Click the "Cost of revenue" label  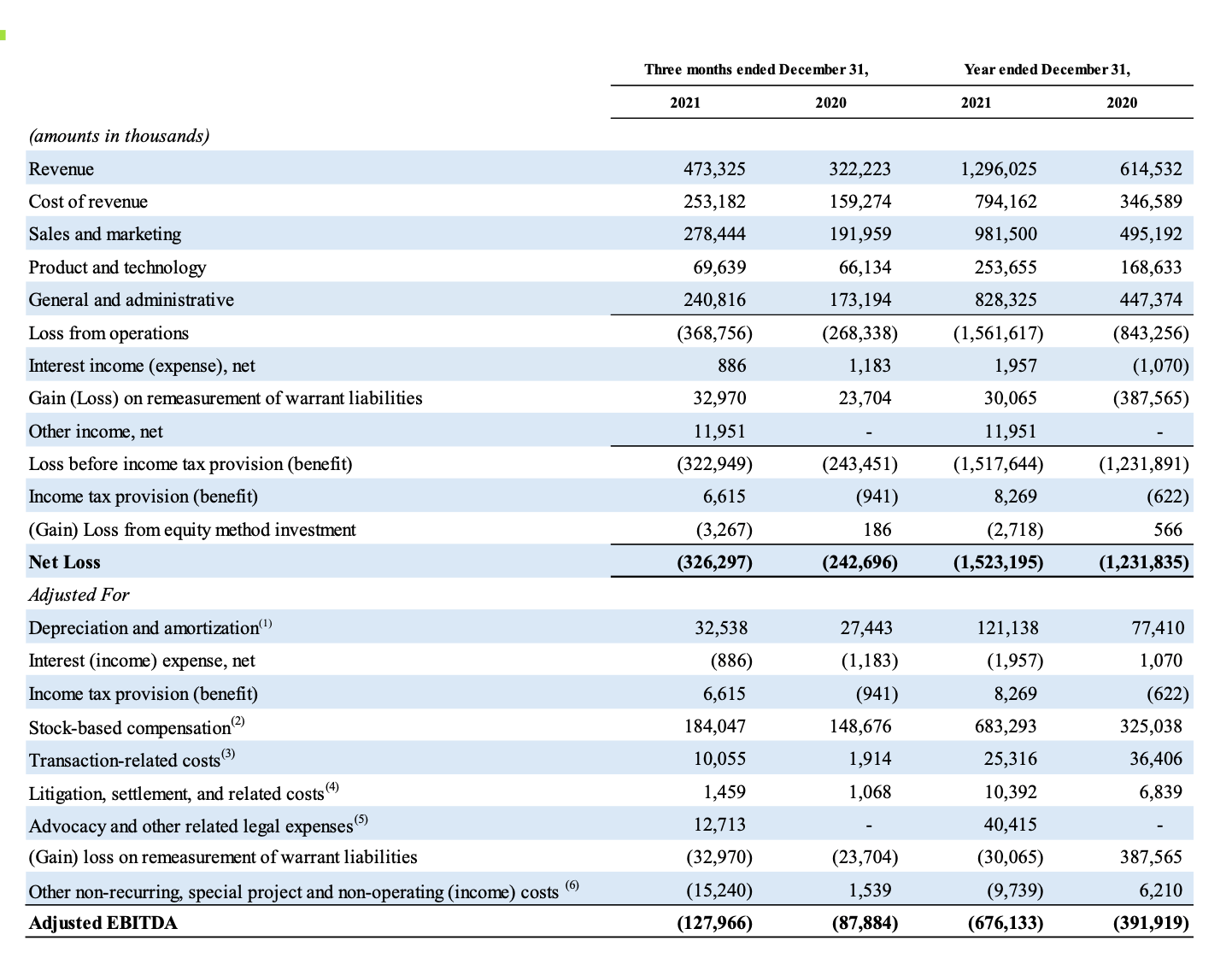click(88, 202)
